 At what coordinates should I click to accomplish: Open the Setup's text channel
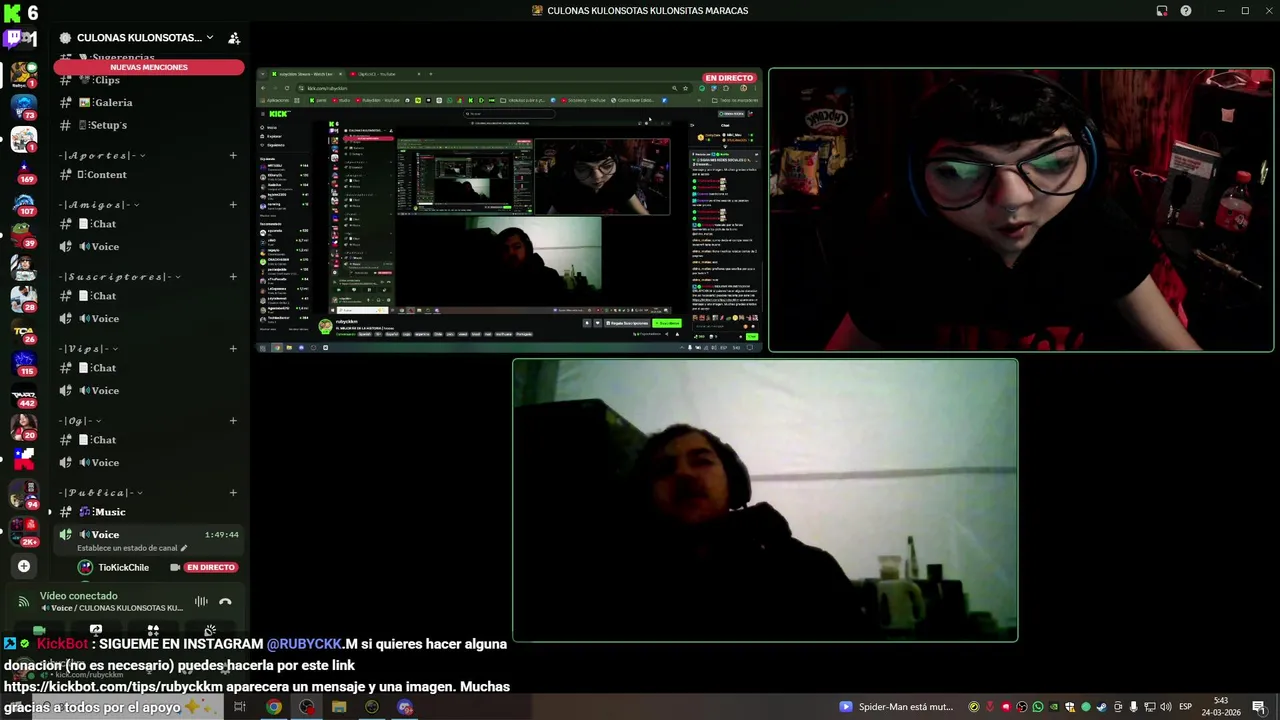coord(149,125)
